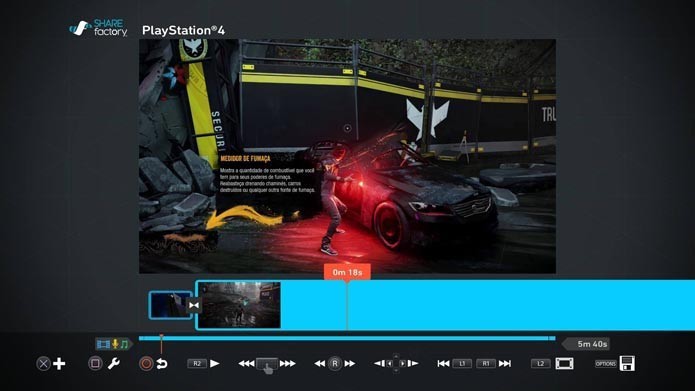The image size is (695, 391).
Task: Click the L1 button label
Action: pos(462,364)
